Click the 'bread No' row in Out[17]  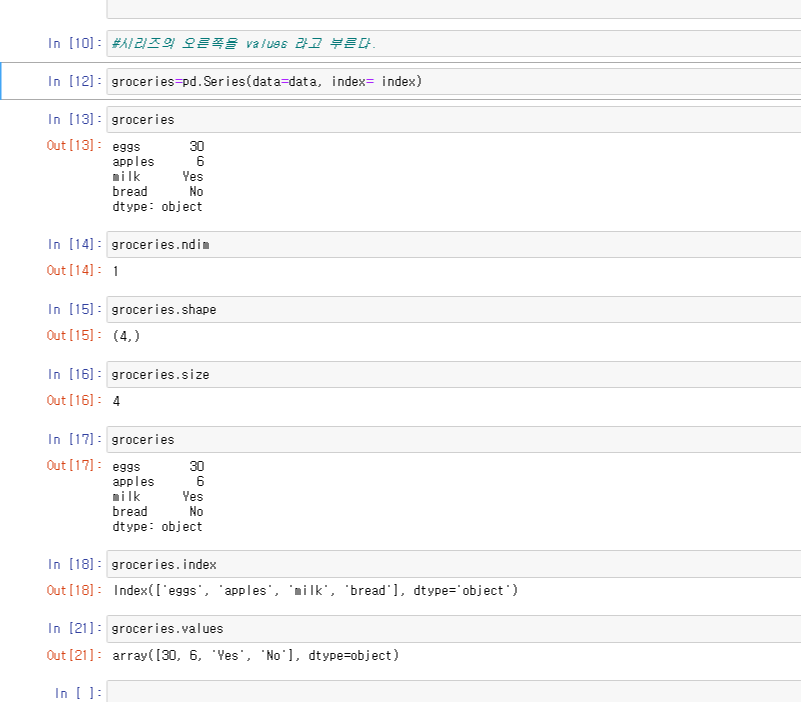click(158, 511)
